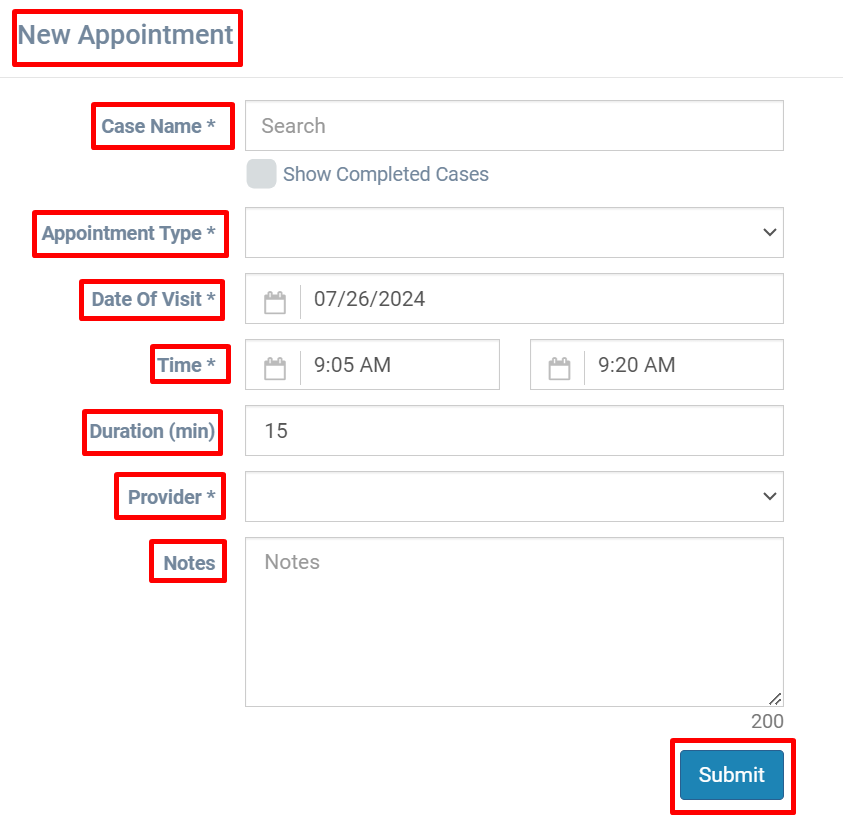Expand the Appointment Type dropdown

click(x=514, y=232)
